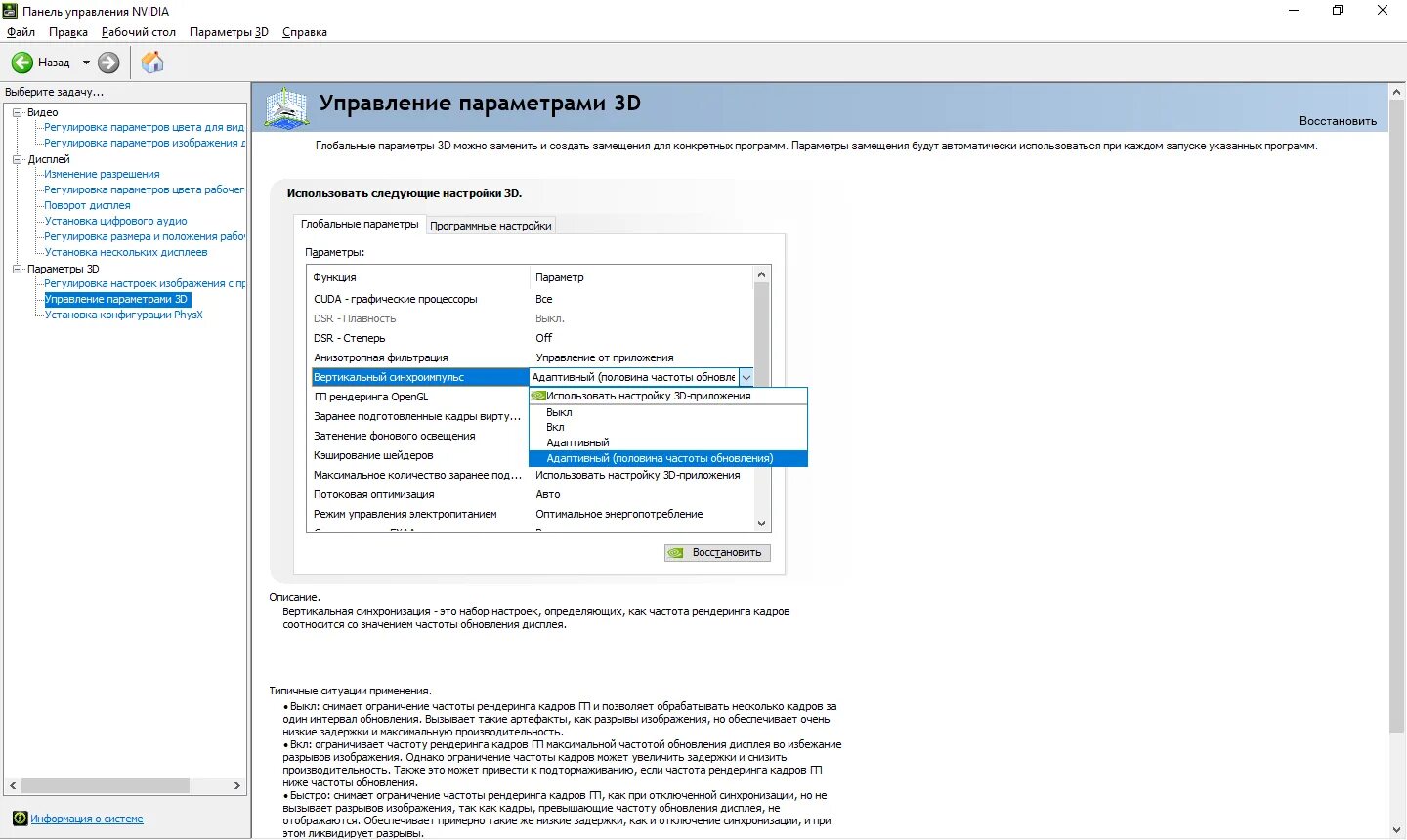Viewport: 1407px width, 840px height.
Task: Open Регулировка настроек изображения с просмотром
Action: click(x=145, y=283)
